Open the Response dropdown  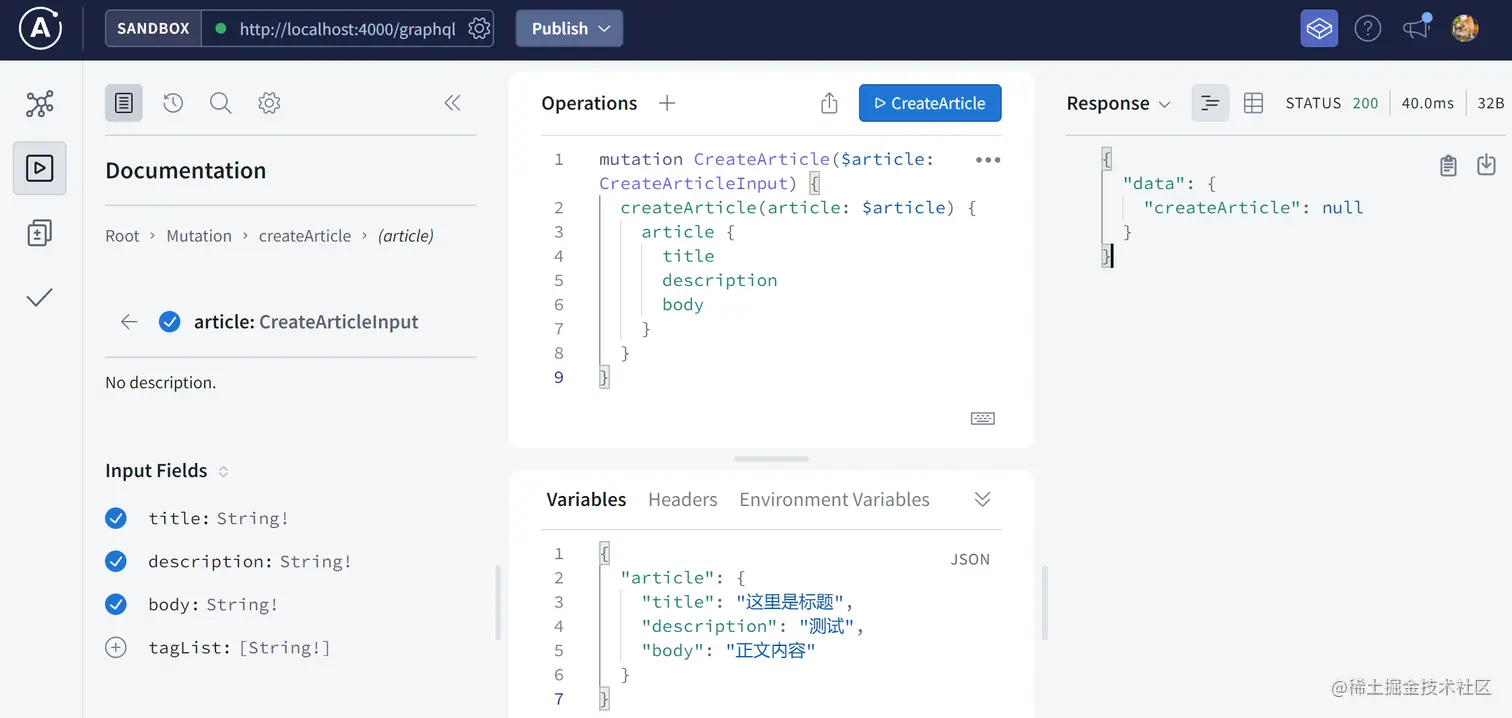tap(1118, 103)
